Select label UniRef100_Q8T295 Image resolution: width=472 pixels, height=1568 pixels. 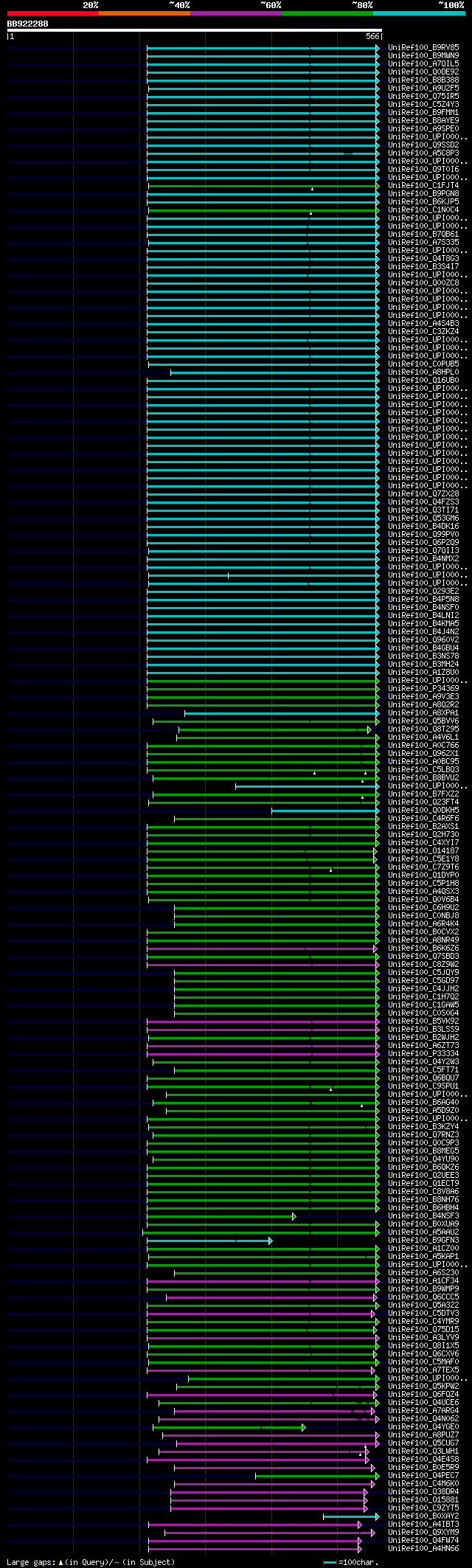pos(423,729)
